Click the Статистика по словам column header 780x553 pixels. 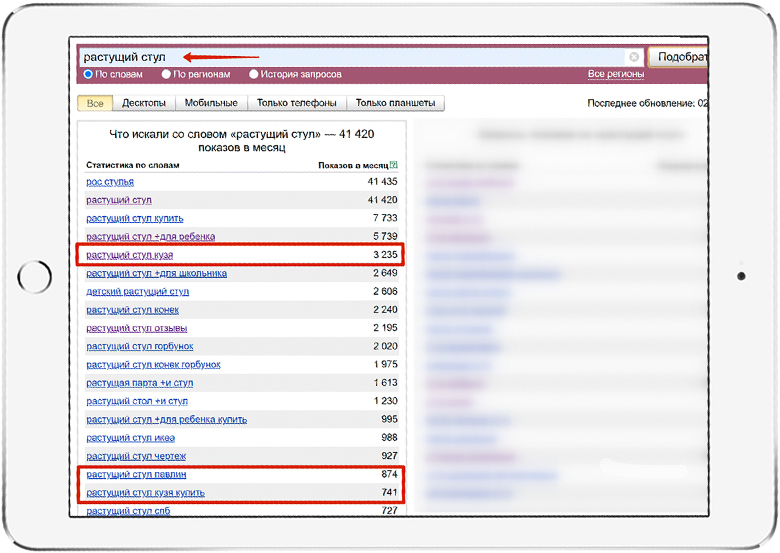pos(133,165)
